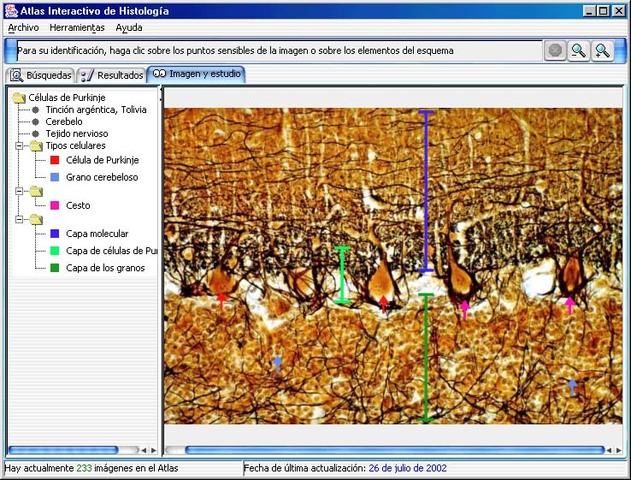Click the dark green granular layer bracket
Viewport: 631px width, 480px height.
pos(426,358)
